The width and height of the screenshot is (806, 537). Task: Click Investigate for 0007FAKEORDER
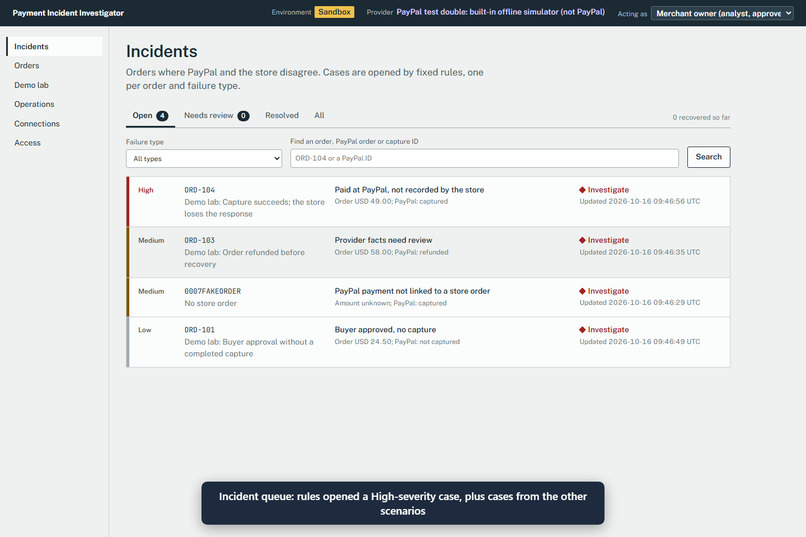608,291
